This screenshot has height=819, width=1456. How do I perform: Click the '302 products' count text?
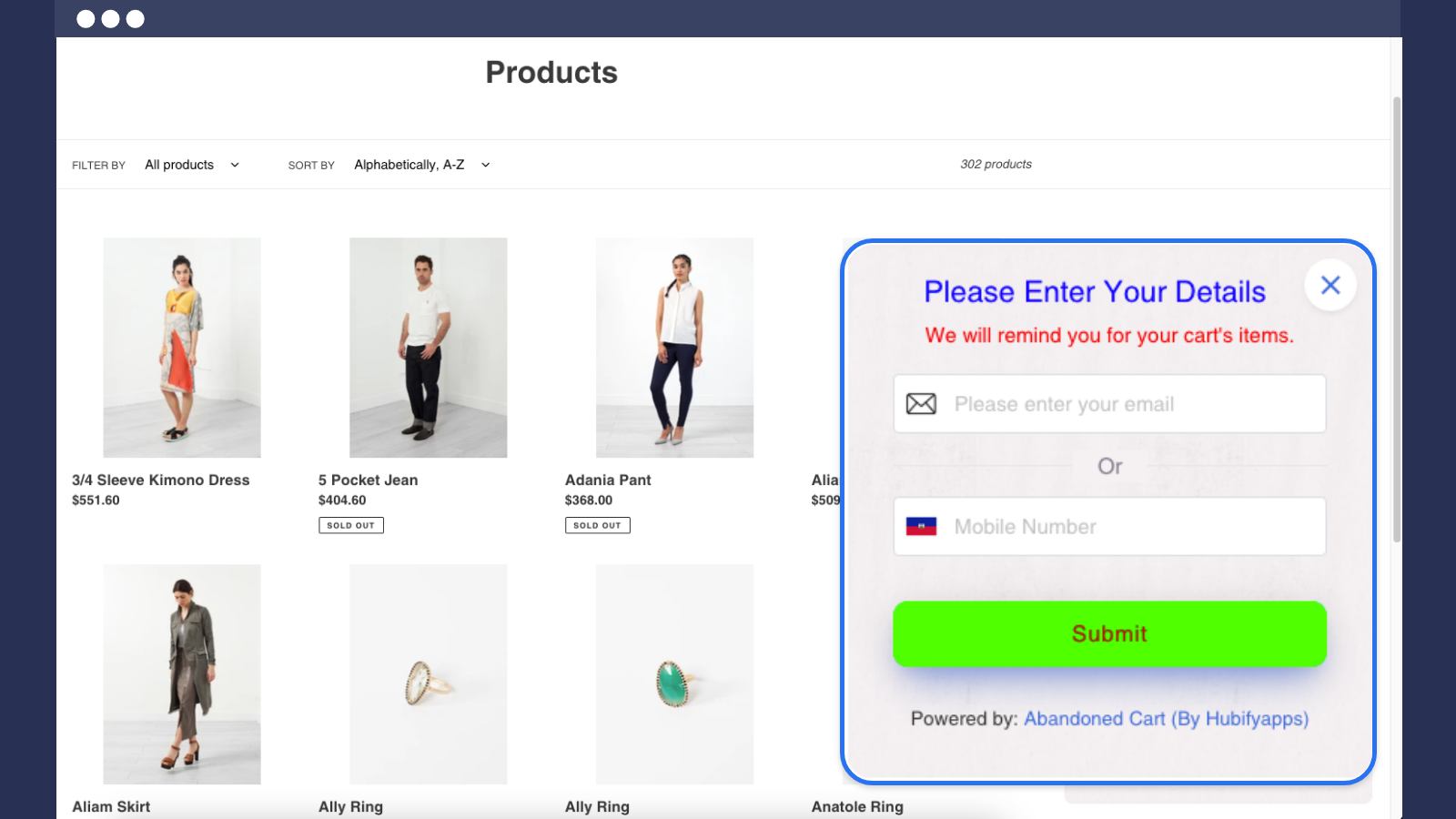tap(996, 164)
